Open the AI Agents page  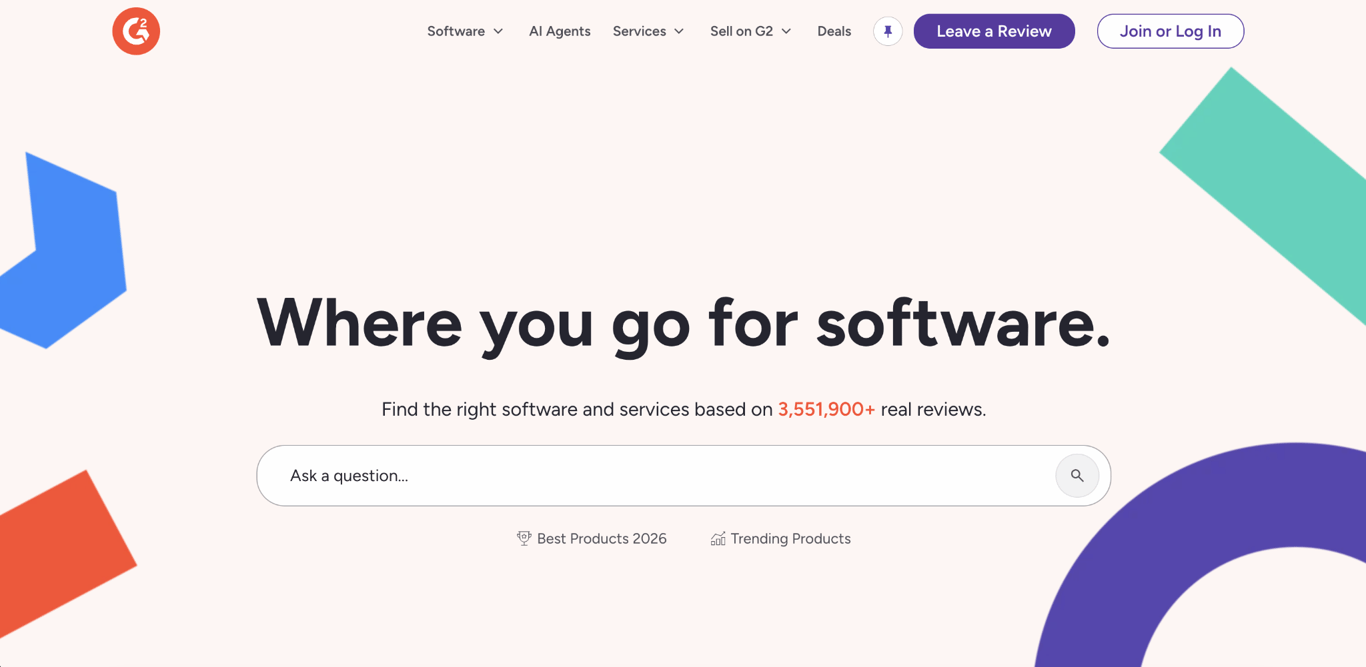(x=559, y=31)
